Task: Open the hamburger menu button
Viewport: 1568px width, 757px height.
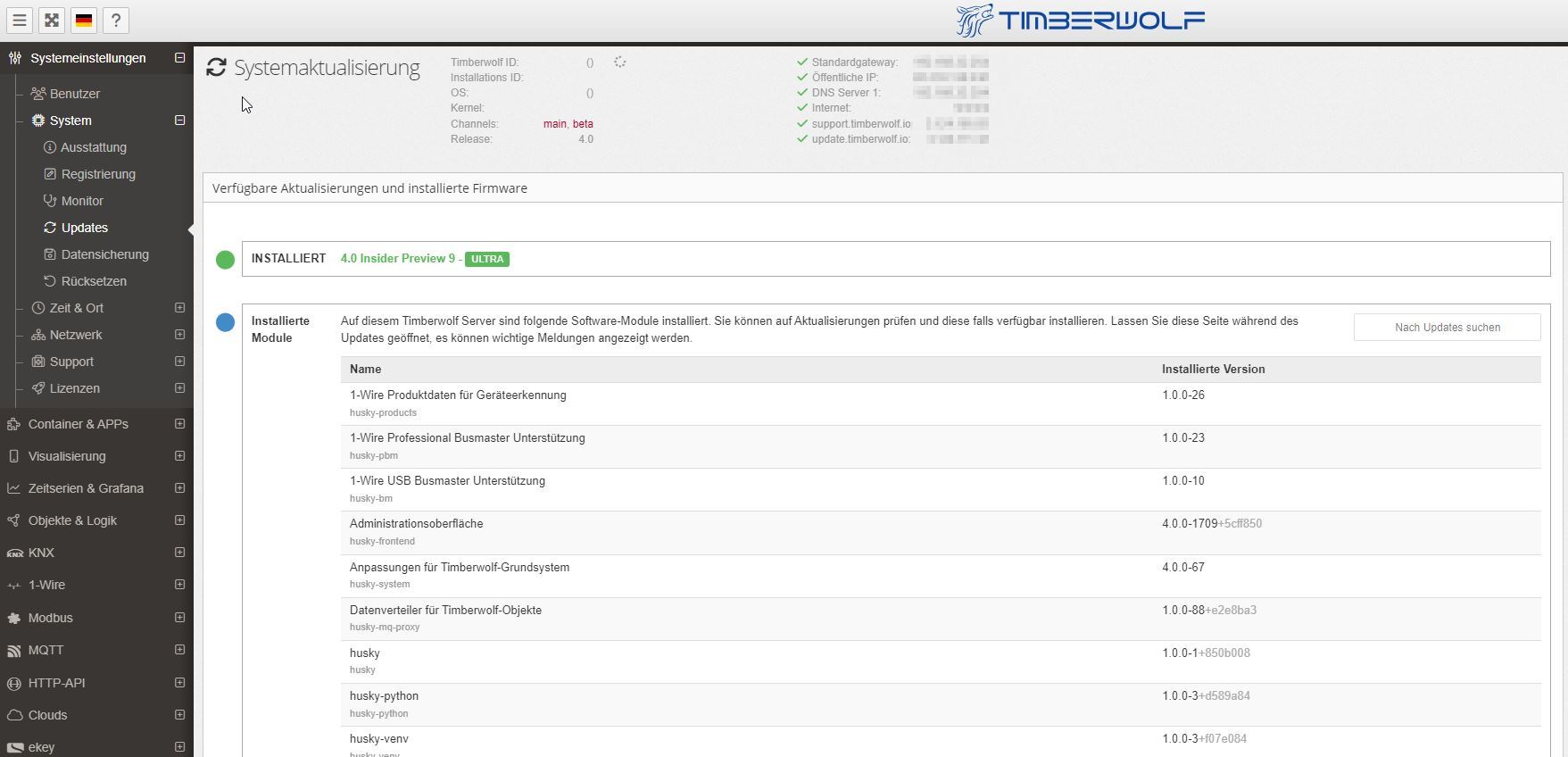Action: [x=20, y=20]
